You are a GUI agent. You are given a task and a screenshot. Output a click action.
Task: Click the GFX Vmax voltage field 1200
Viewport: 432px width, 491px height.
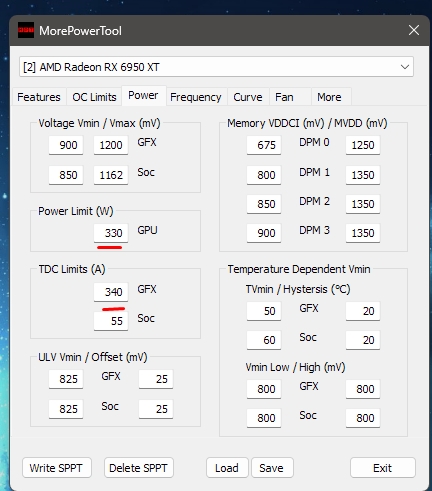pyautogui.click(x=111, y=145)
